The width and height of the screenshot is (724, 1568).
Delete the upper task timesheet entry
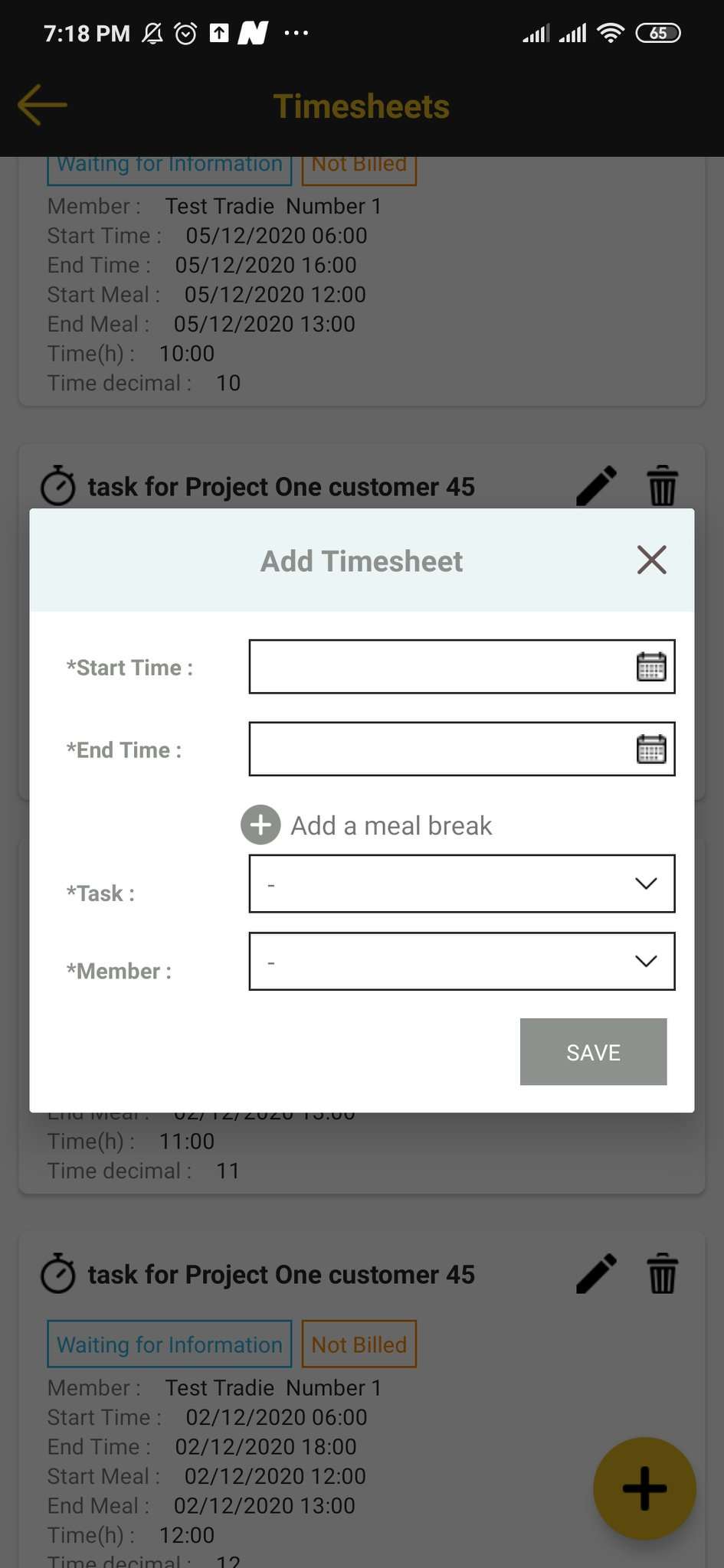click(x=663, y=486)
